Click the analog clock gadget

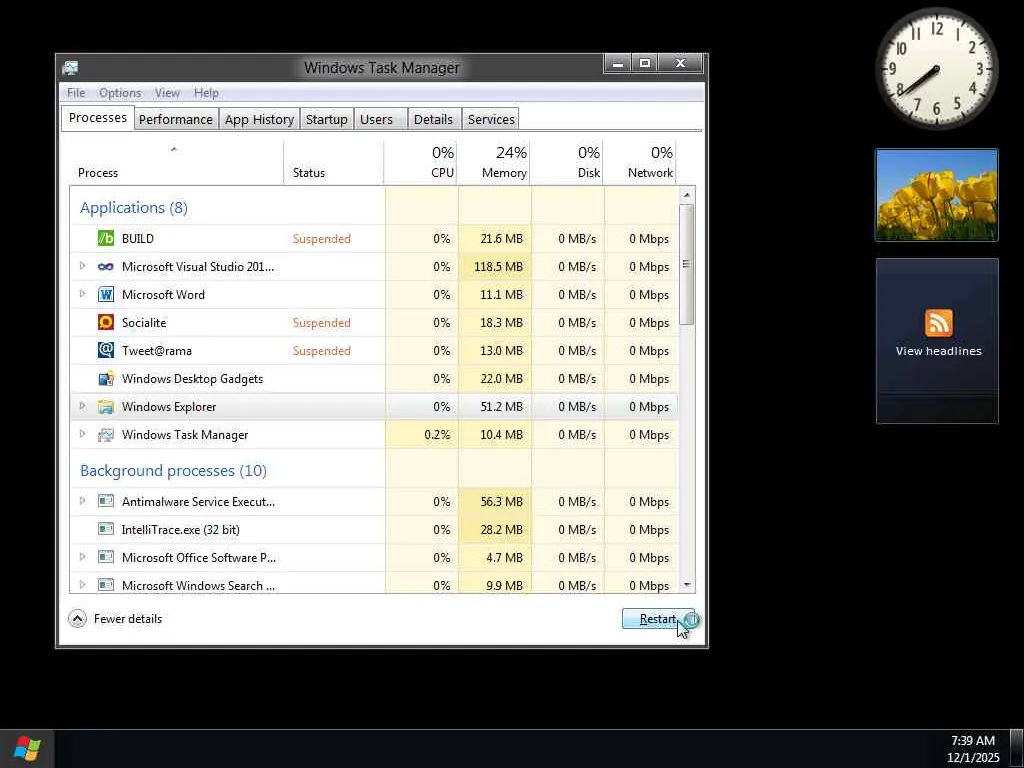[936, 69]
